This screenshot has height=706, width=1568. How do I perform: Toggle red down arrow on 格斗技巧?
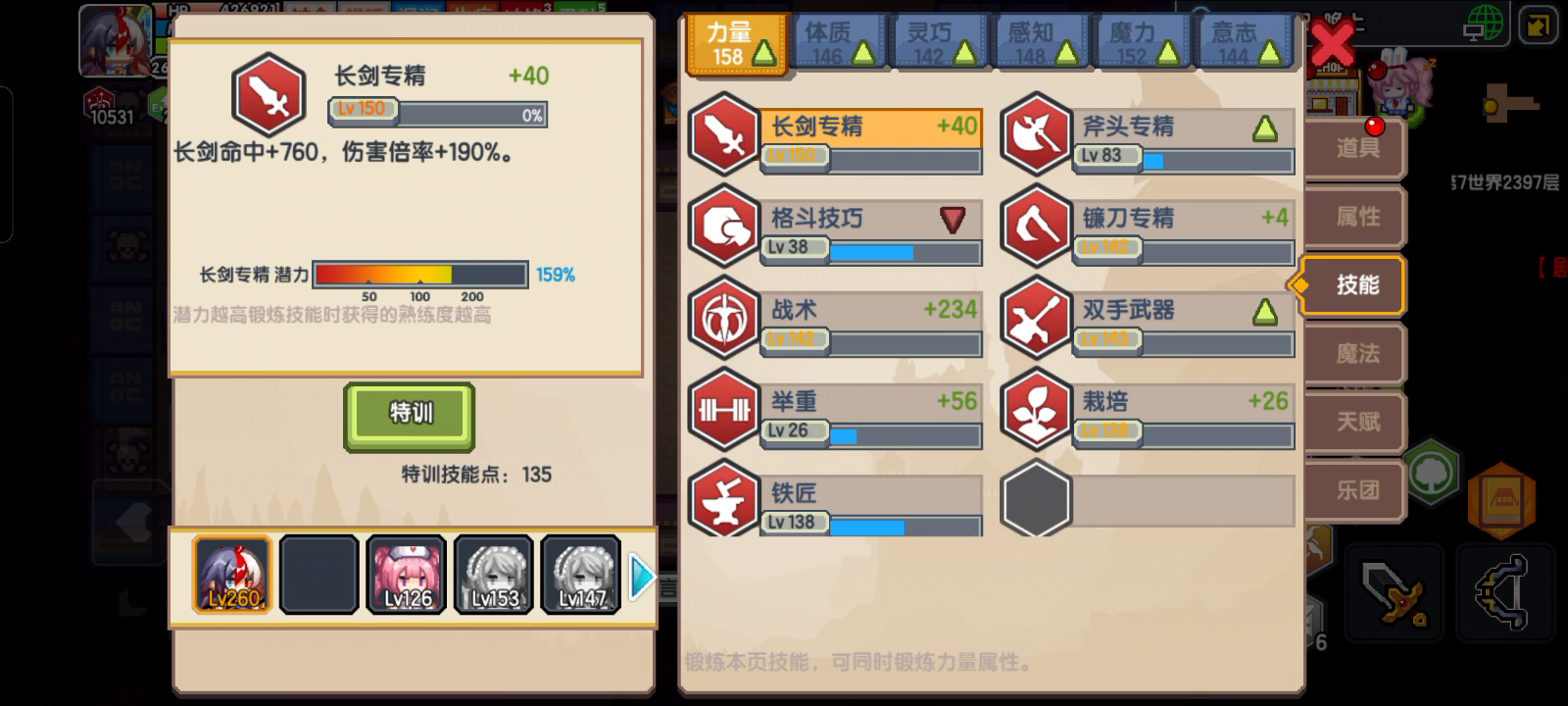pyautogui.click(x=953, y=220)
